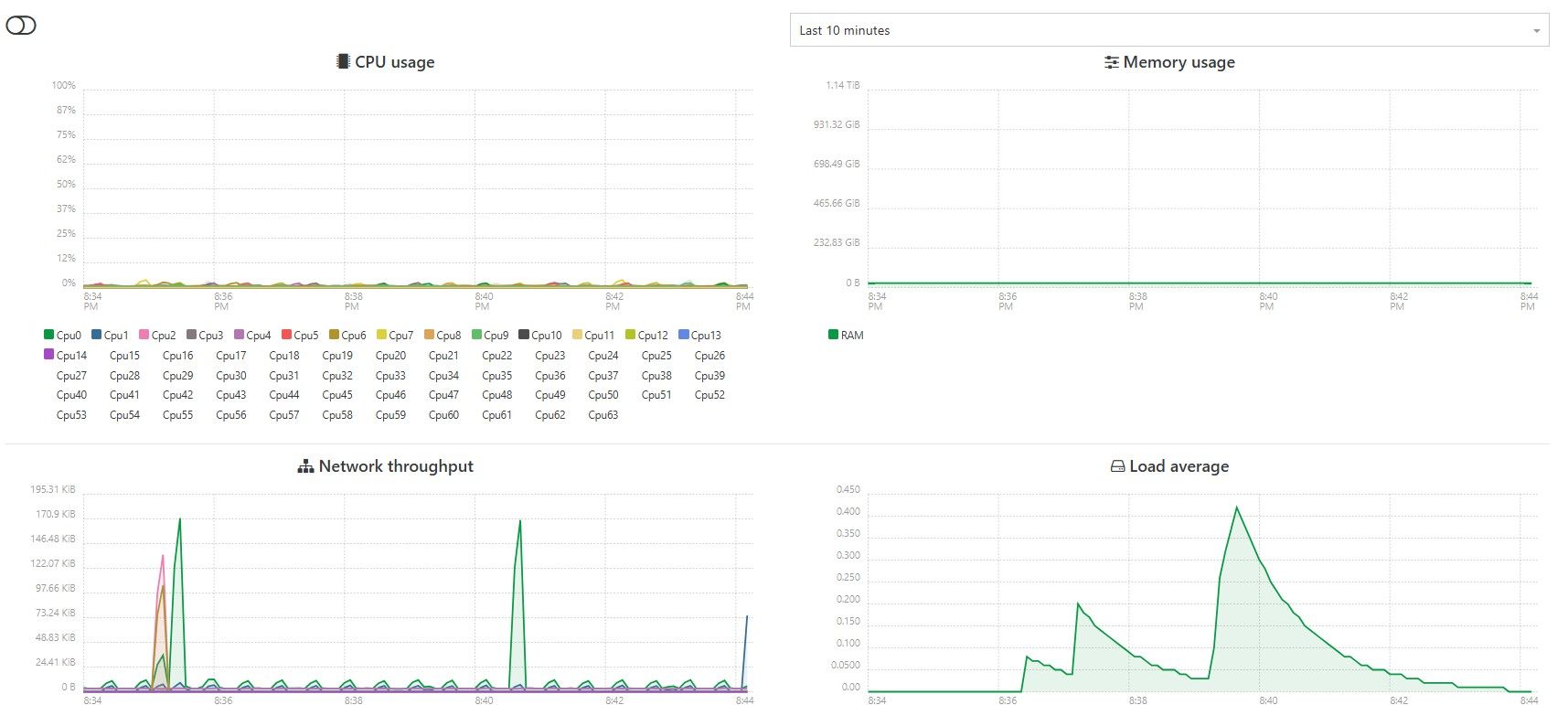Click the highest peak in Load average chart
The width and height of the screenshot is (1568, 705).
(x=1236, y=507)
